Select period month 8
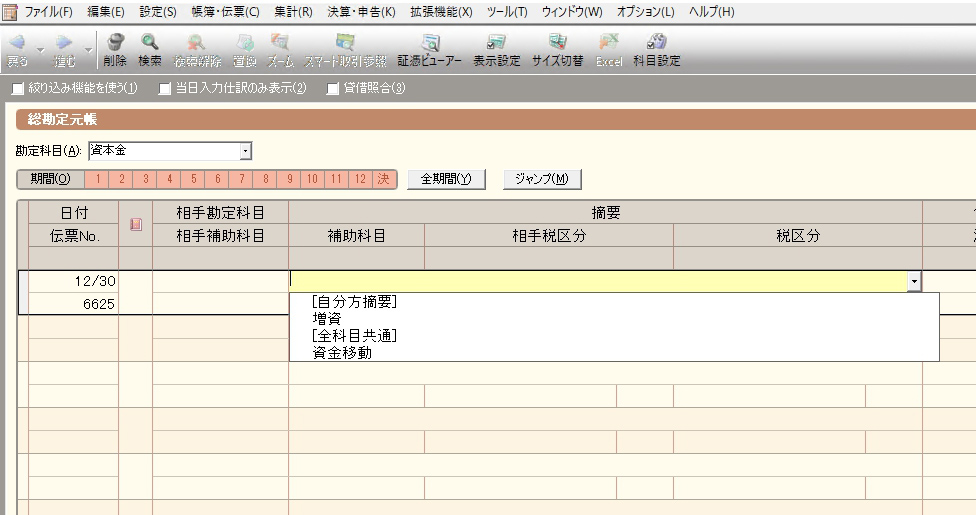The width and height of the screenshot is (976, 515). coord(265,179)
